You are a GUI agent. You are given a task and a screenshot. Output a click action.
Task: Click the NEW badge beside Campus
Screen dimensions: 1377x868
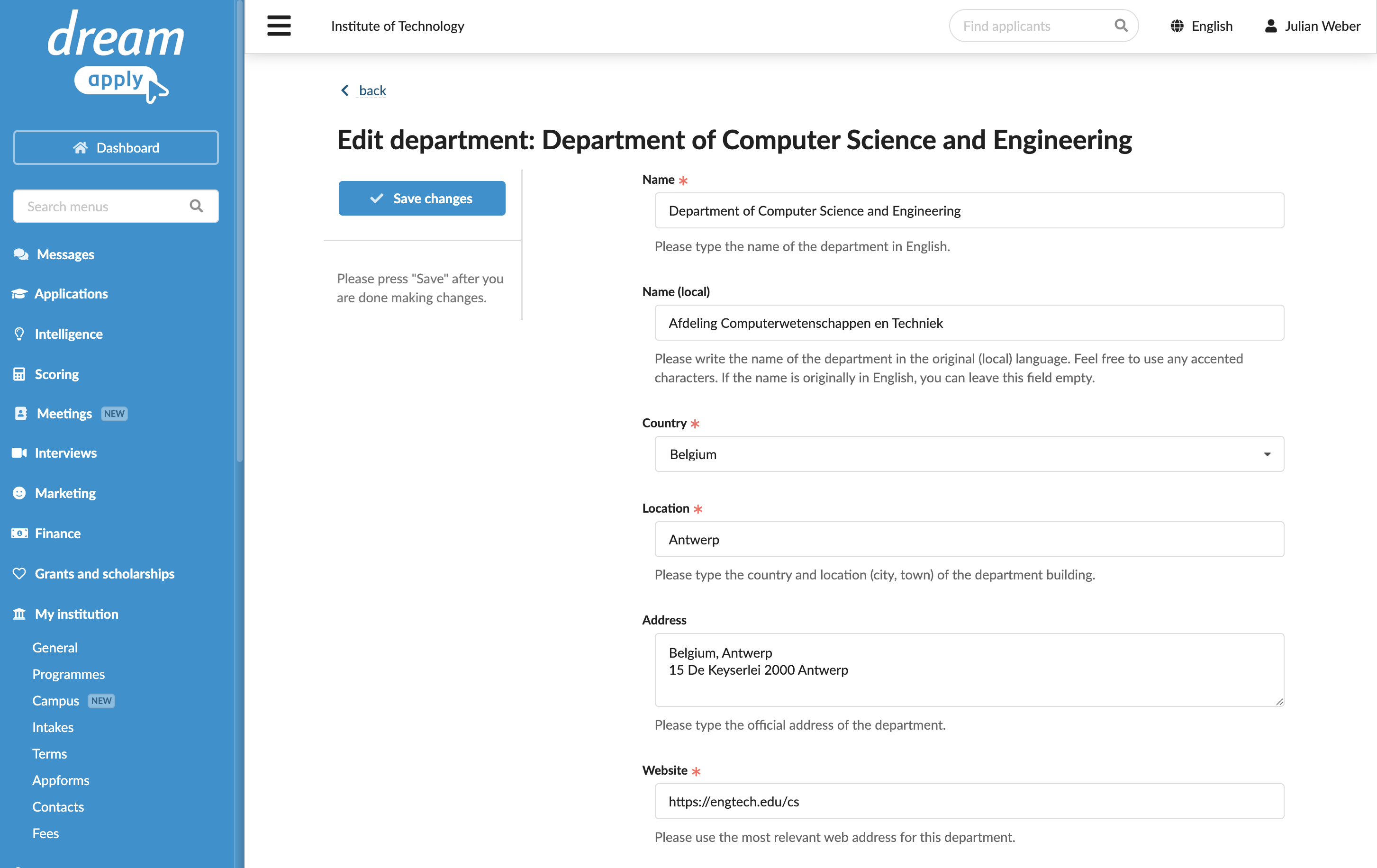tap(101, 700)
